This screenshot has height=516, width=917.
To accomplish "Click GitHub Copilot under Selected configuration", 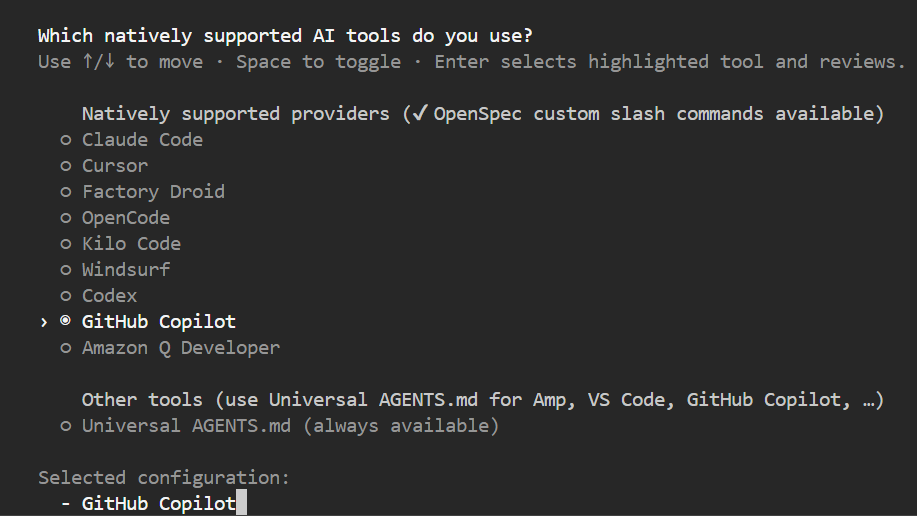I will click(x=158, y=504).
